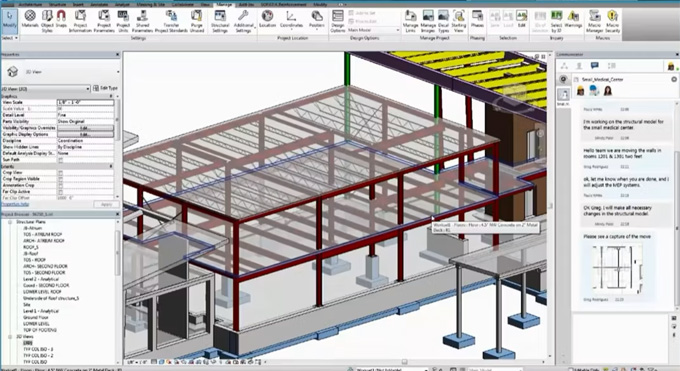Open Decal Types
Screen dimensions: 680x371
443,21
